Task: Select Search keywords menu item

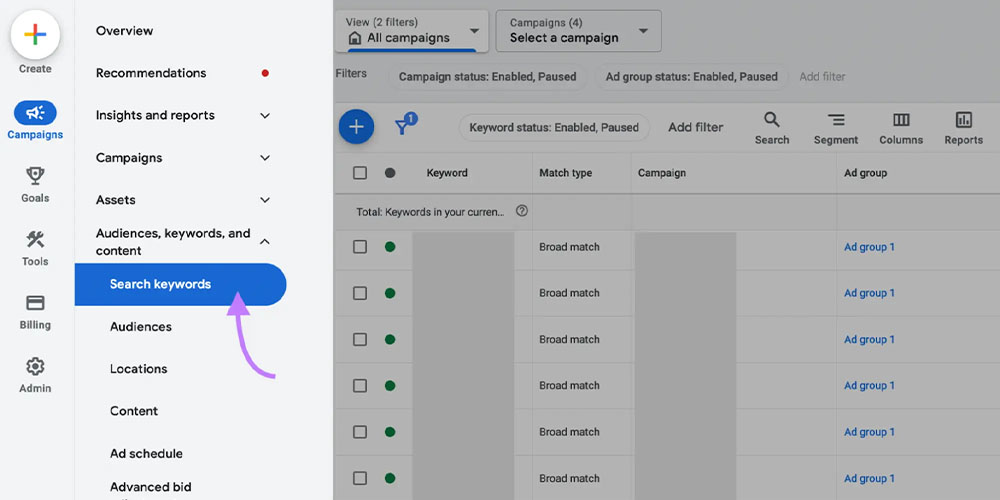Action: tap(180, 284)
